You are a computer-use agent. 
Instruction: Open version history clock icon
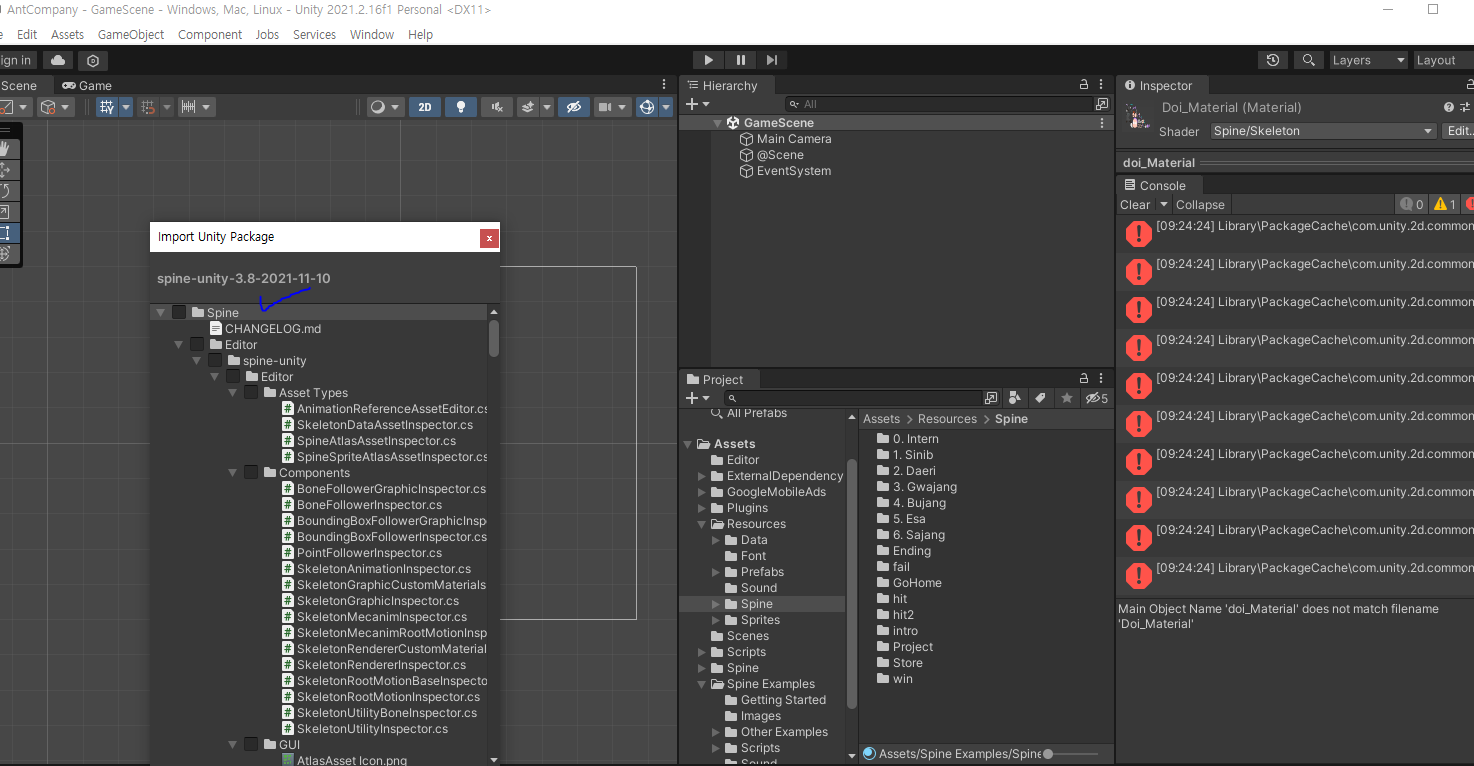[x=1273, y=60]
